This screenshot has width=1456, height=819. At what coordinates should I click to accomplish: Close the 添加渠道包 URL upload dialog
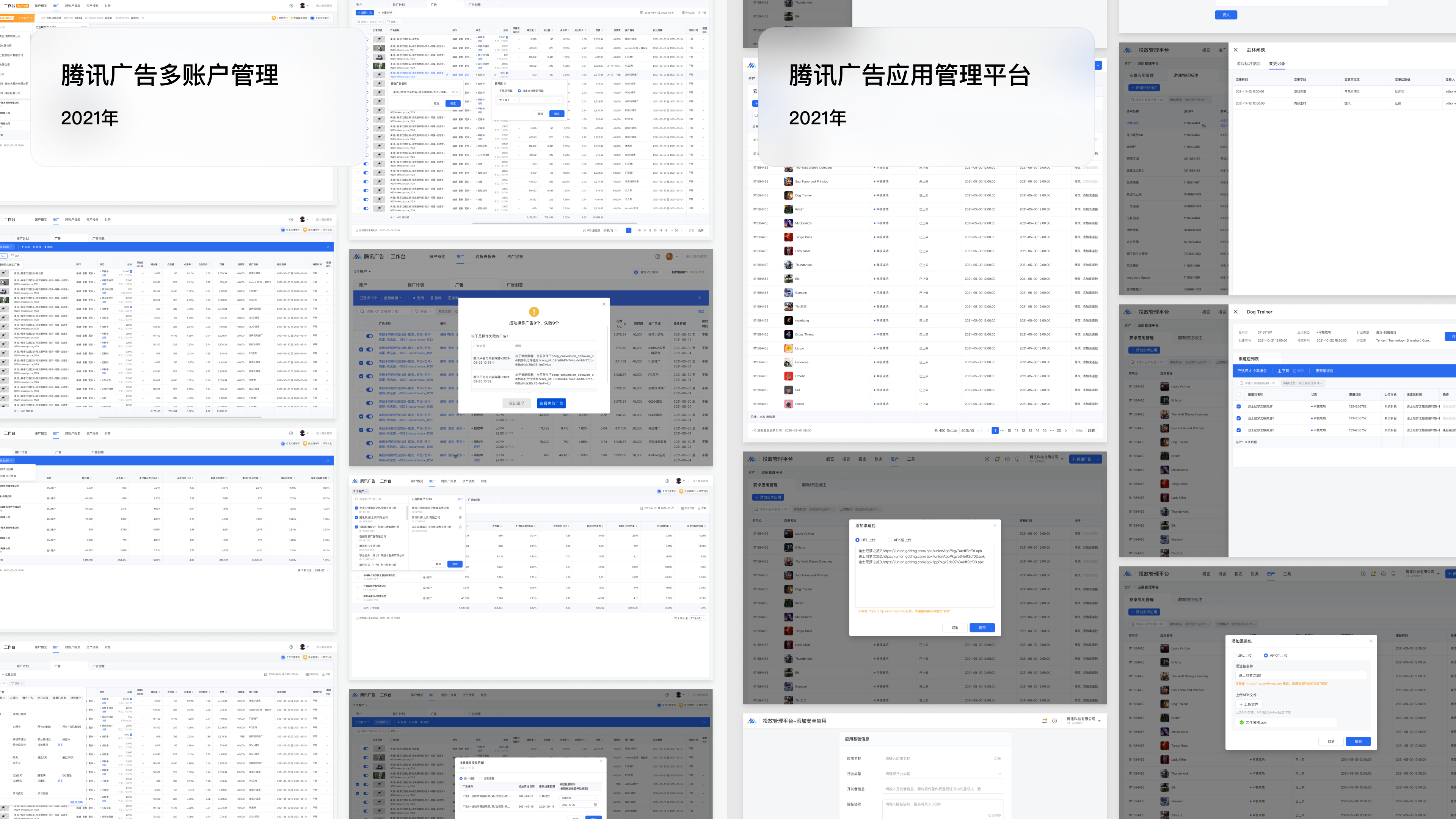click(995, 526)
